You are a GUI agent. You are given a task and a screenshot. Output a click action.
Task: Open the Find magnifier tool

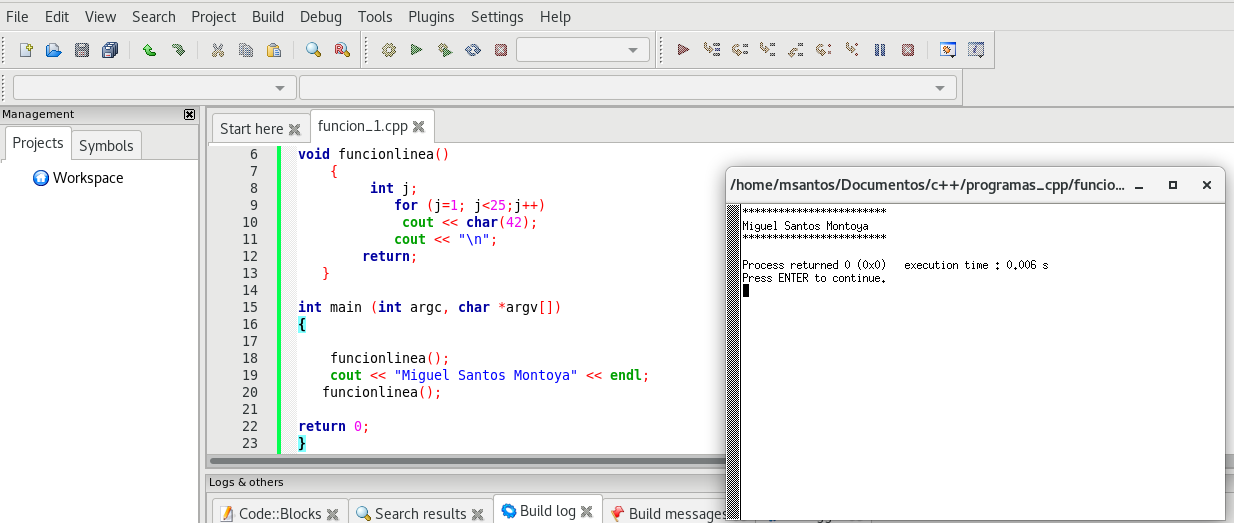(x=313, y=50)
